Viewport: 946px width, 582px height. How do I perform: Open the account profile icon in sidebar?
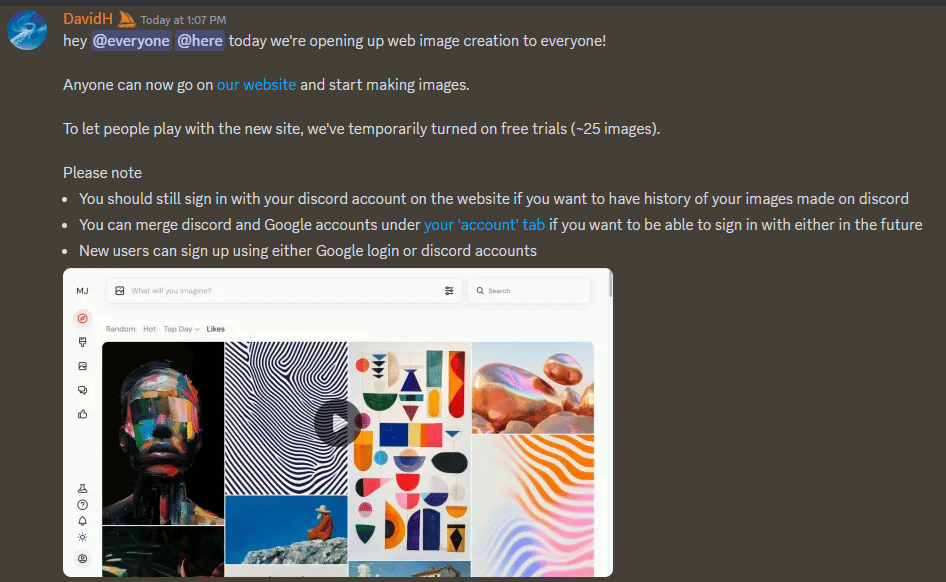83,558
